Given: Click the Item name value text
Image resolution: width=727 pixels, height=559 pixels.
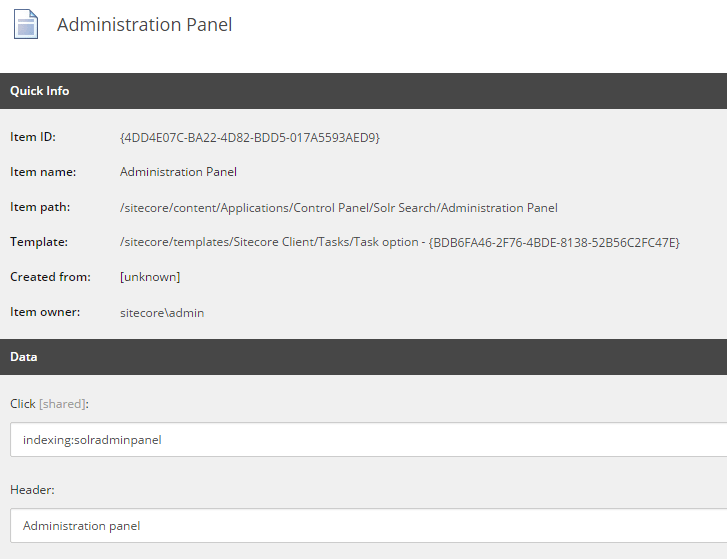Looking at the screenshot, I should 178,172.
